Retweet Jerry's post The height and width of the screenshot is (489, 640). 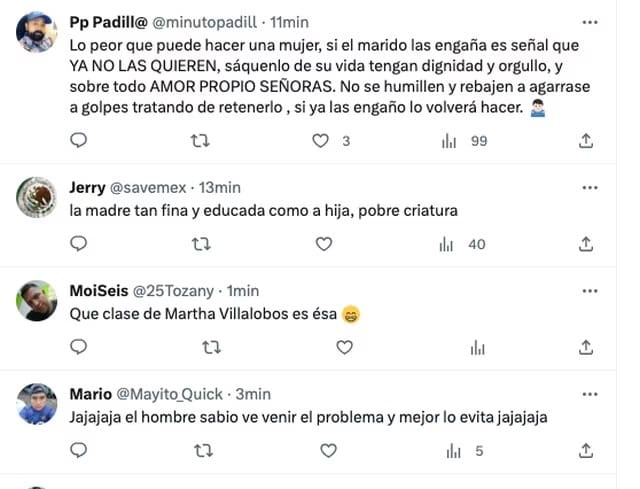pyautogui.click(x=202, y=244)
